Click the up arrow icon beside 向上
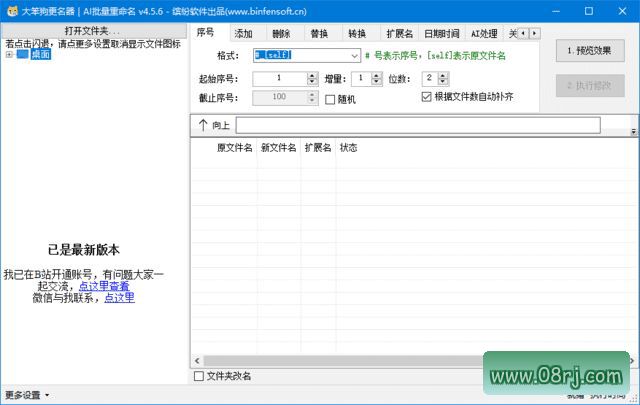Image resolution: width=640 pixels, height=405 pixels. tap(203, 125)
